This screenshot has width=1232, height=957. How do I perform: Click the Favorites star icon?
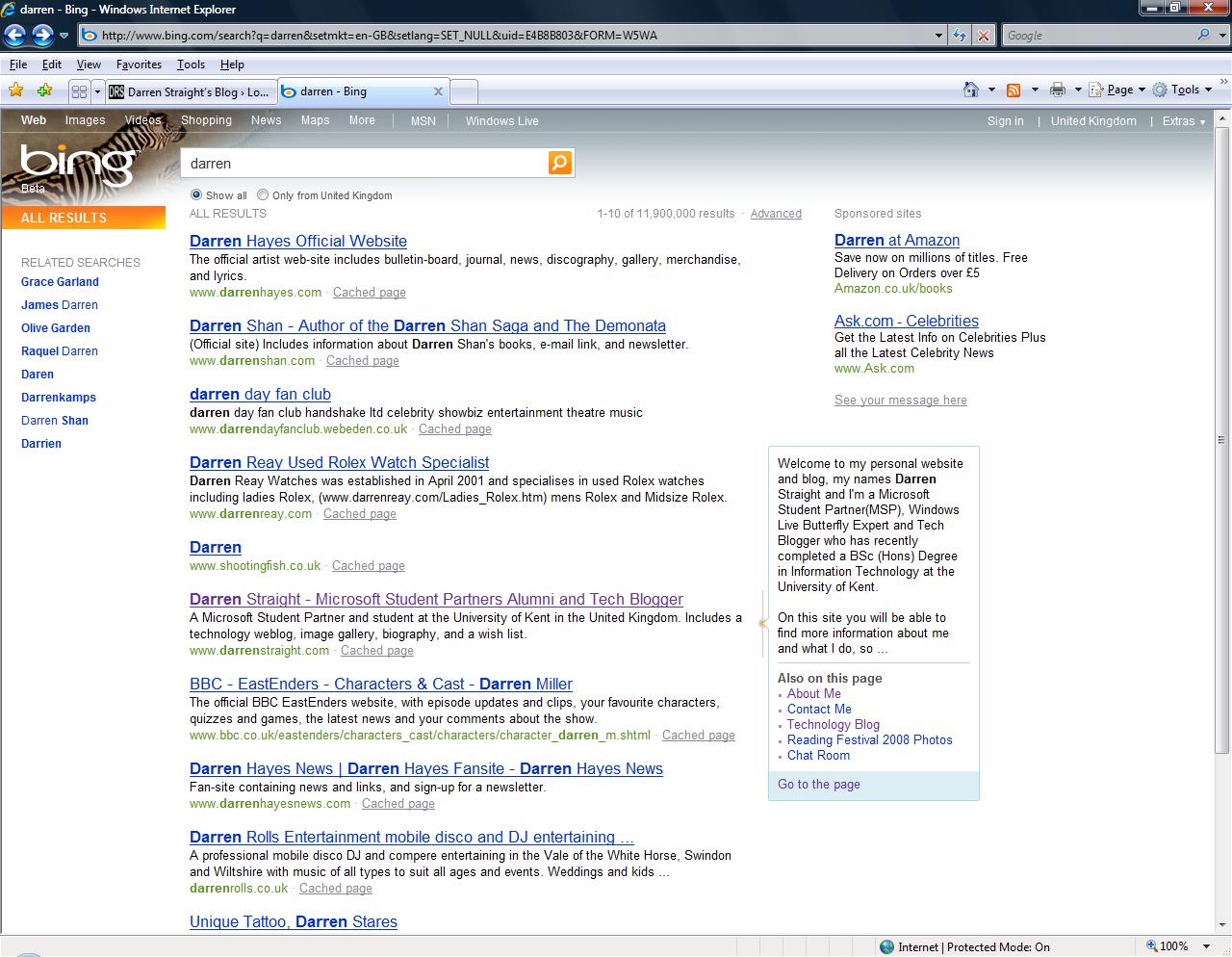pyautogui.click(x=15, y=91)
